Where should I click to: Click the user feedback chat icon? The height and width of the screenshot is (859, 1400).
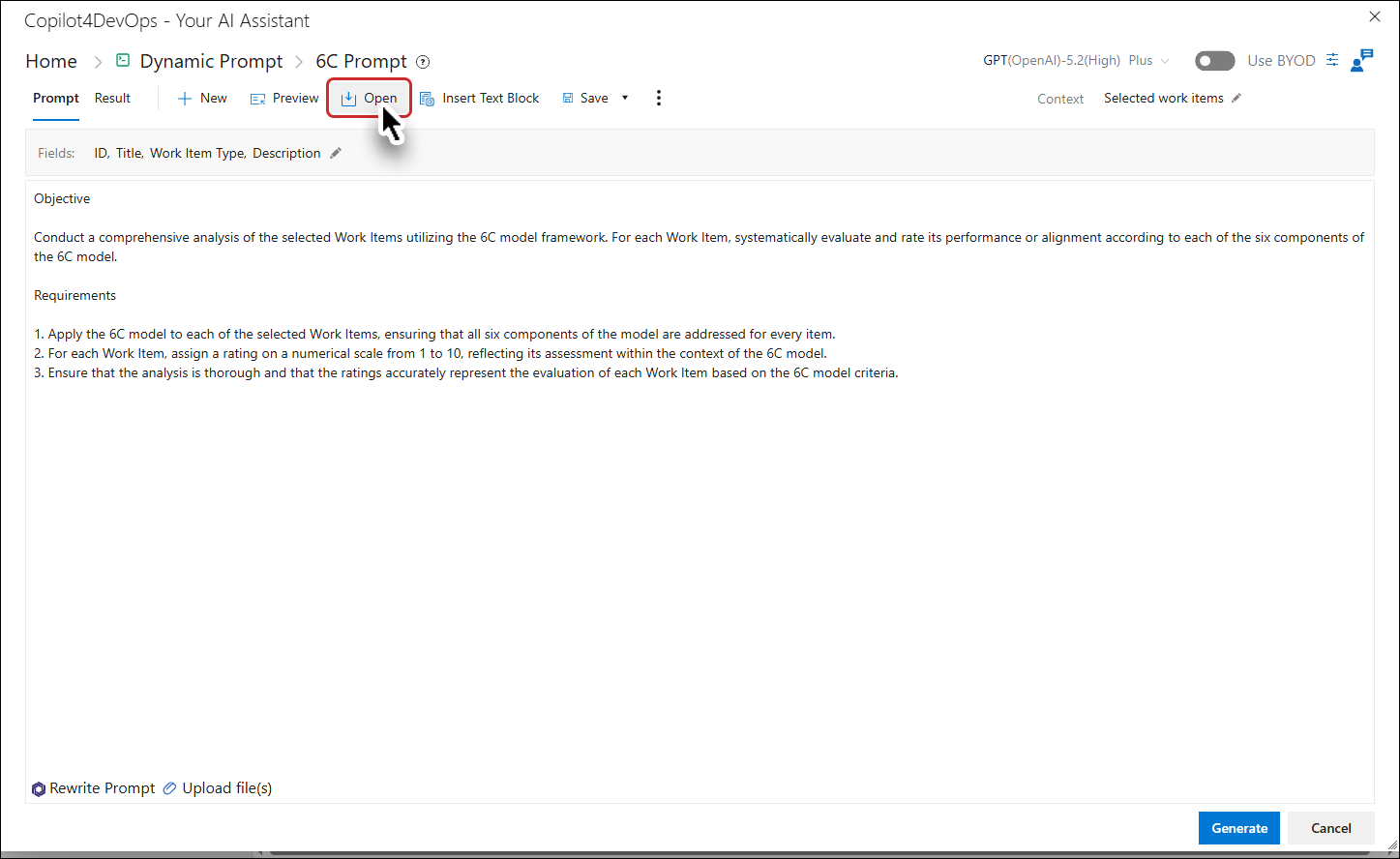click(x=1362, y=60)
